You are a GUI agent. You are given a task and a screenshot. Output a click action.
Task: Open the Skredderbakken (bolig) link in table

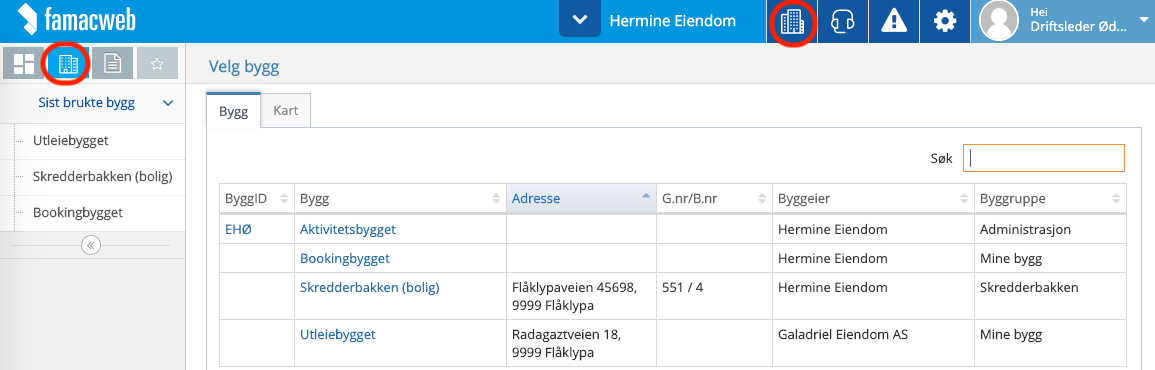(x=369, y=288)
